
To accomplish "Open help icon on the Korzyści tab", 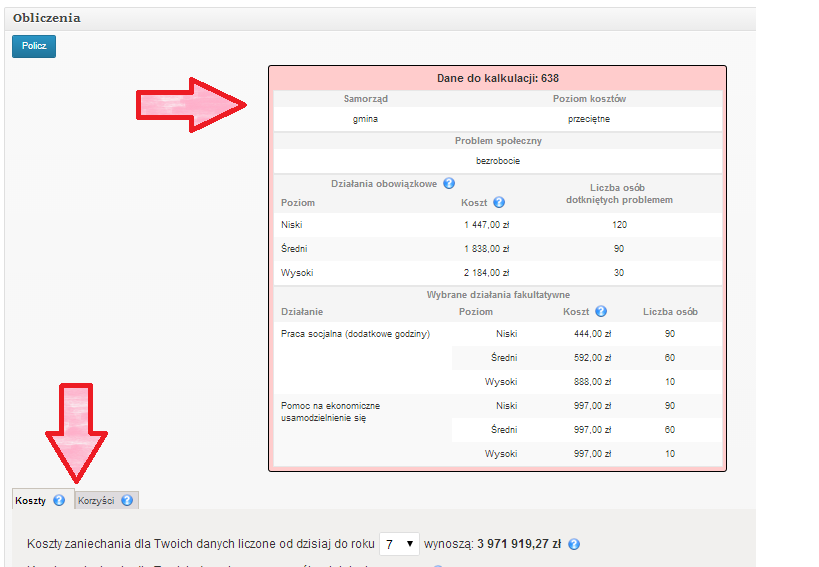I will pyautogui.click(x=127, y=500).
